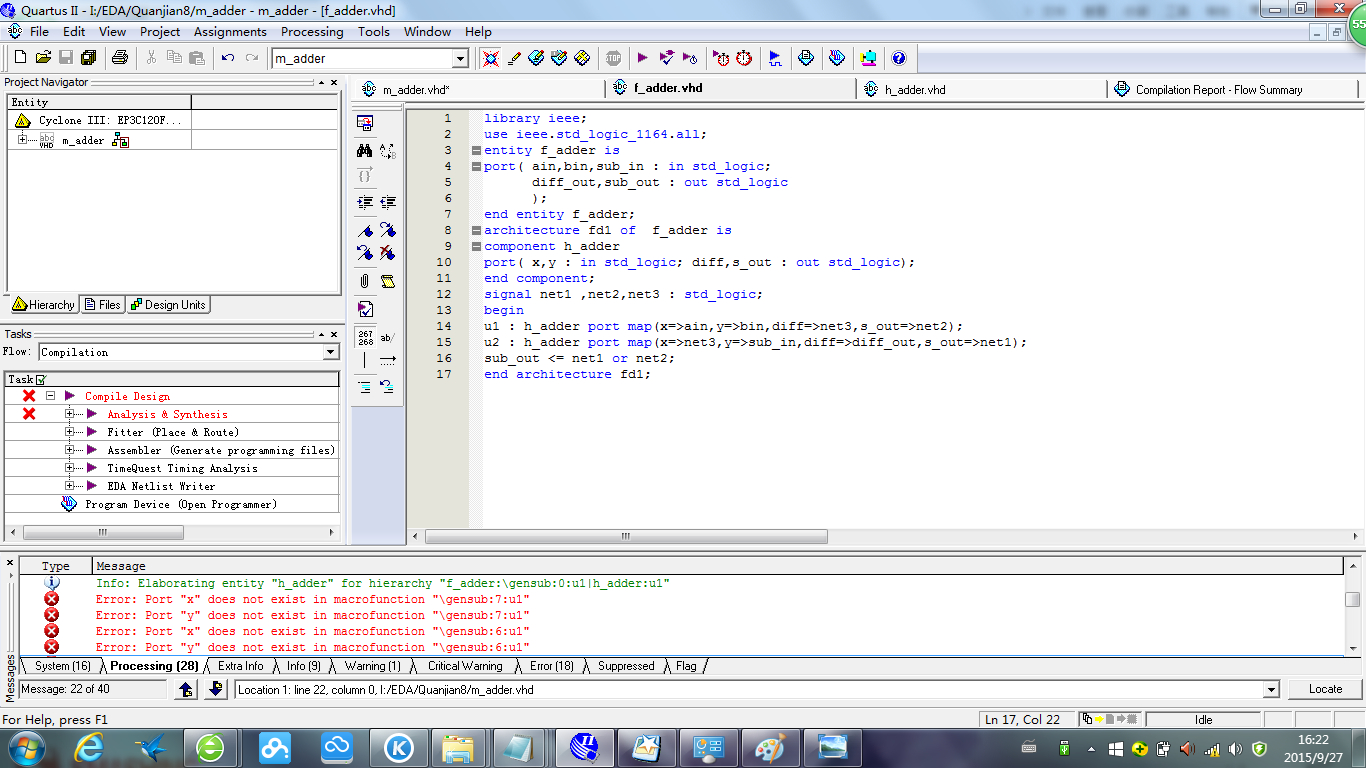Click the Print icon in main toolbar
Image resolution: width=1366 pixels, height=768 pixels.
point(120,58)
